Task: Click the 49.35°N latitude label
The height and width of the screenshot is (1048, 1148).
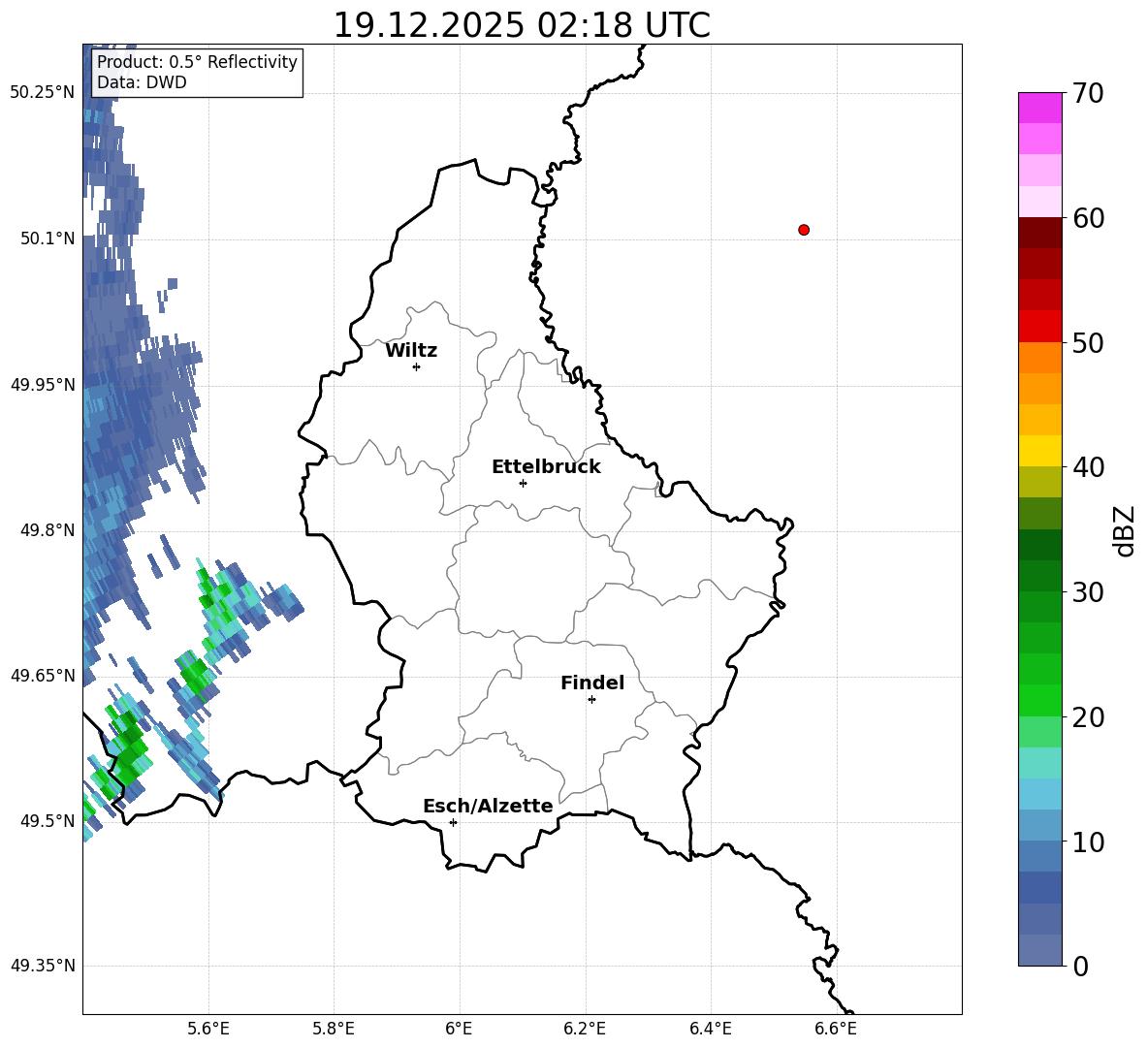Action: pyautogui.click(x=43, y=966)
